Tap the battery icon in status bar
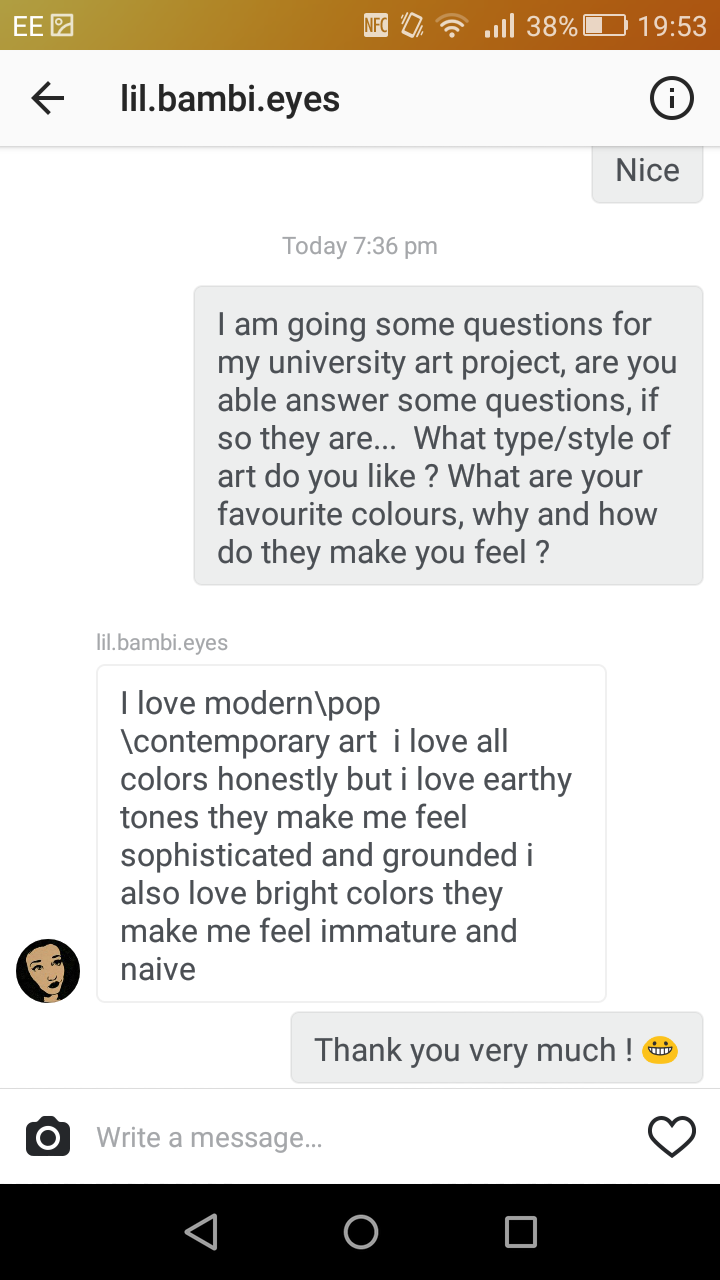The image size is (720, 1280). click(x=606, y=25)
